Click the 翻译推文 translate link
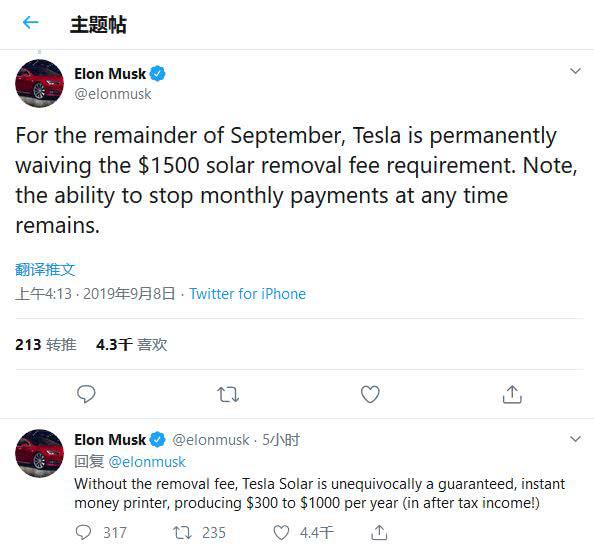The height and width of the screenshot is (550, 594). click(x=45, y=270)
